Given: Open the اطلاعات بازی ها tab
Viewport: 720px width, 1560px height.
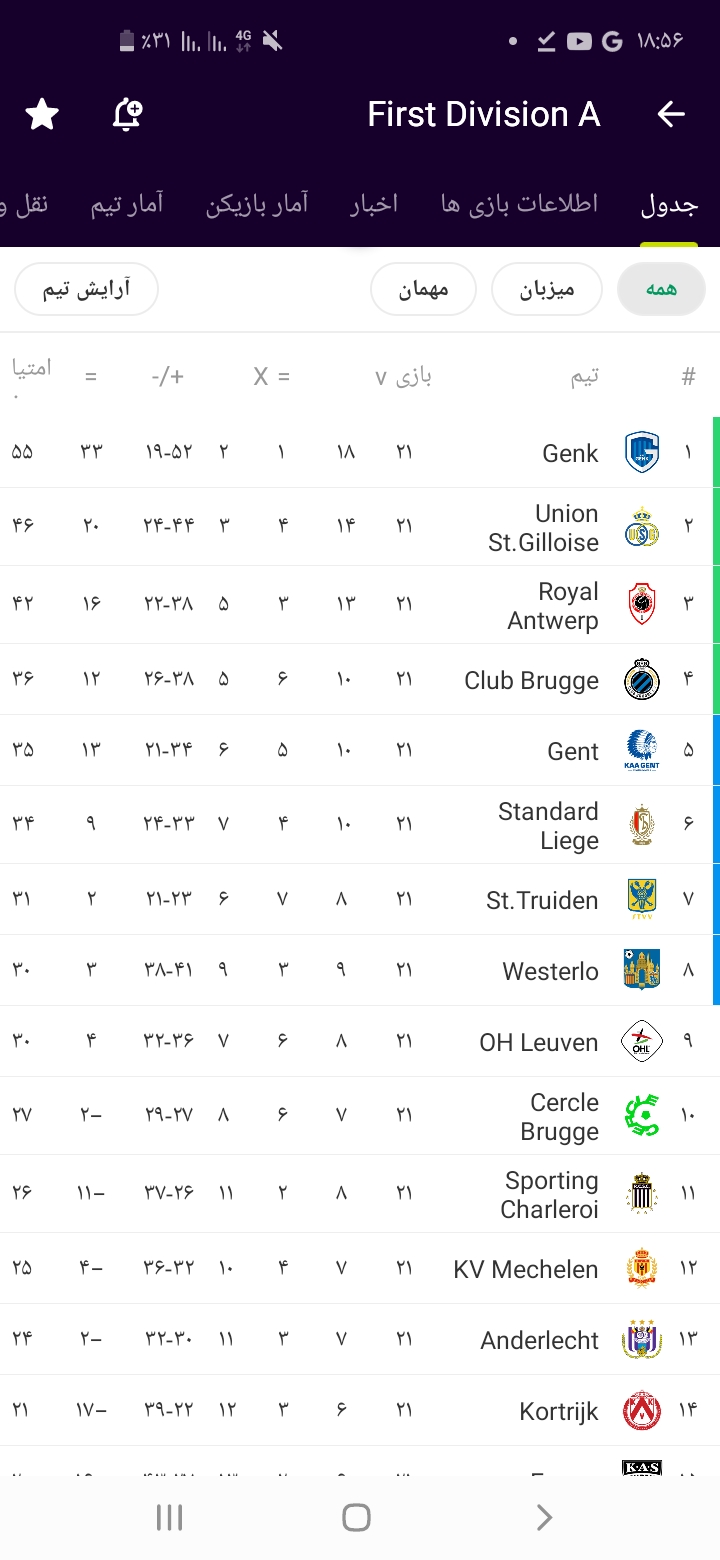Looking at the screenshot, I should coord(519,205).
